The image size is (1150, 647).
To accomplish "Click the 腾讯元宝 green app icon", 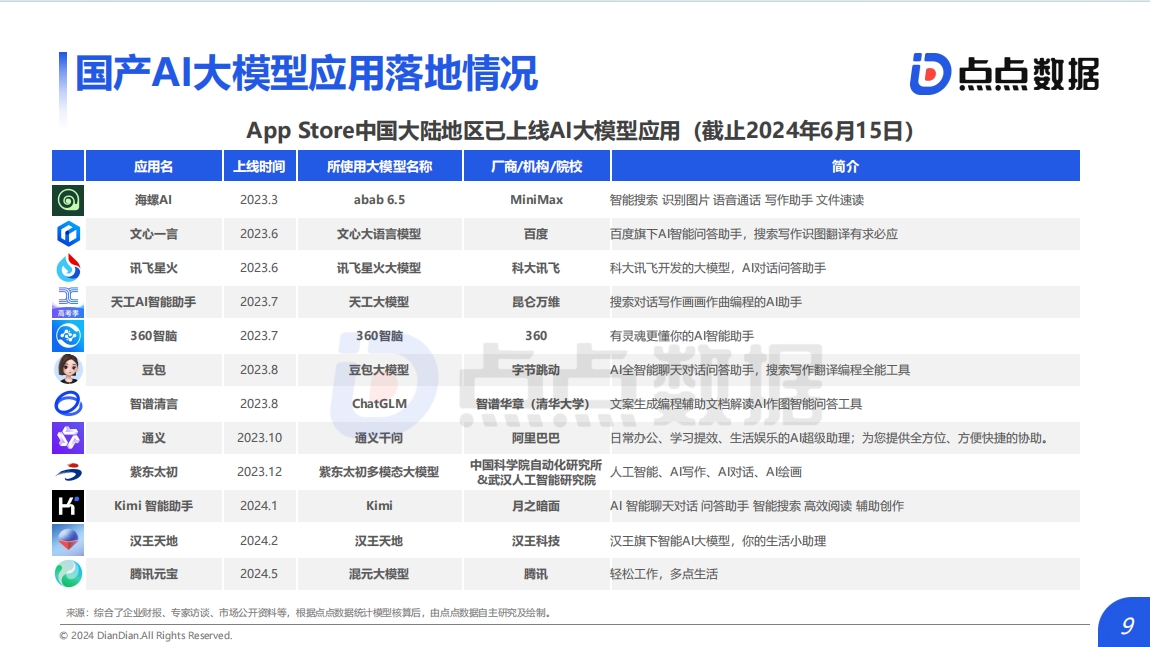I will click(68, 574).
